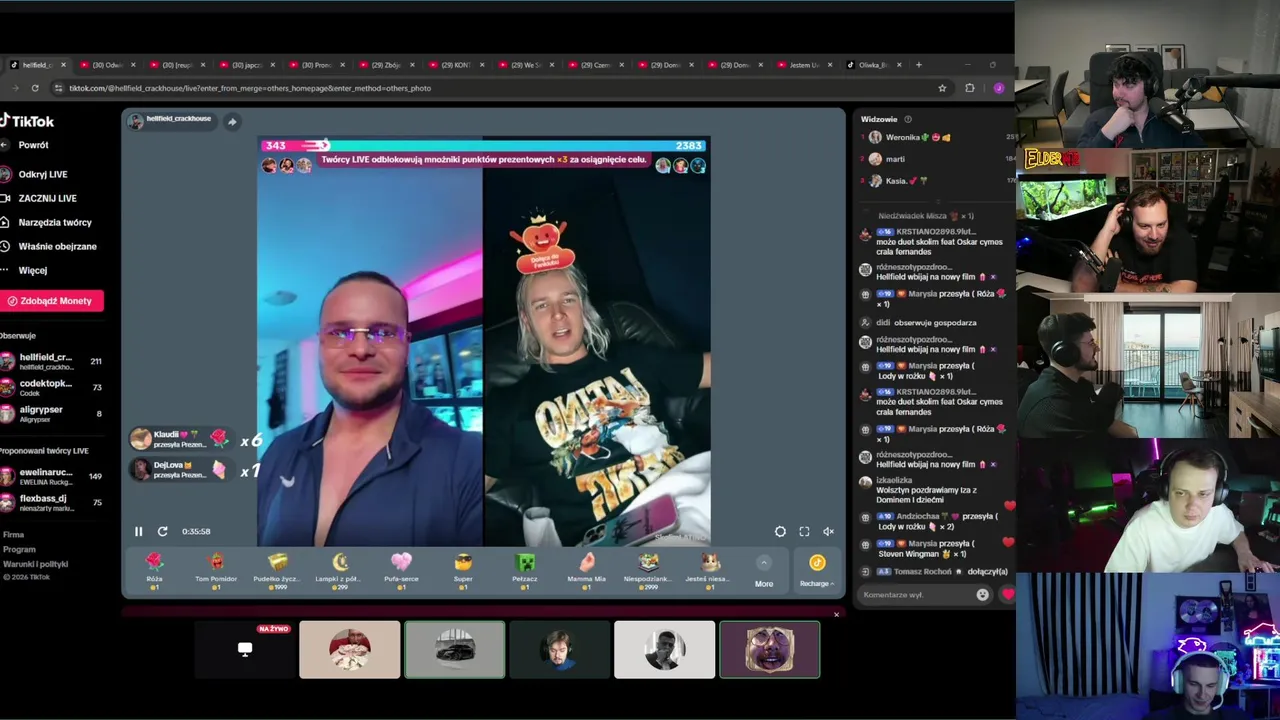Open Warunki i polityki footer link
The height and width of the screenshot is (720, 1280).
pyautogui.click(x=35, y=564)
